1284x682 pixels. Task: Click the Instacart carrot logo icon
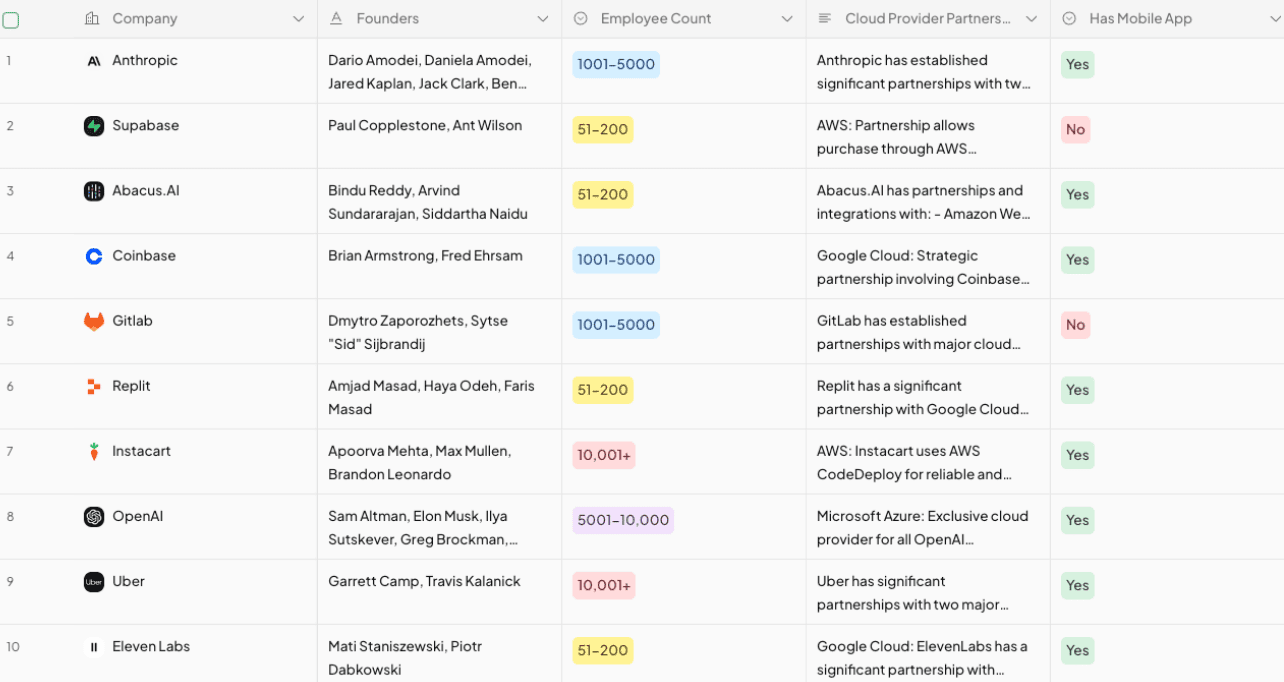[94, 452]
